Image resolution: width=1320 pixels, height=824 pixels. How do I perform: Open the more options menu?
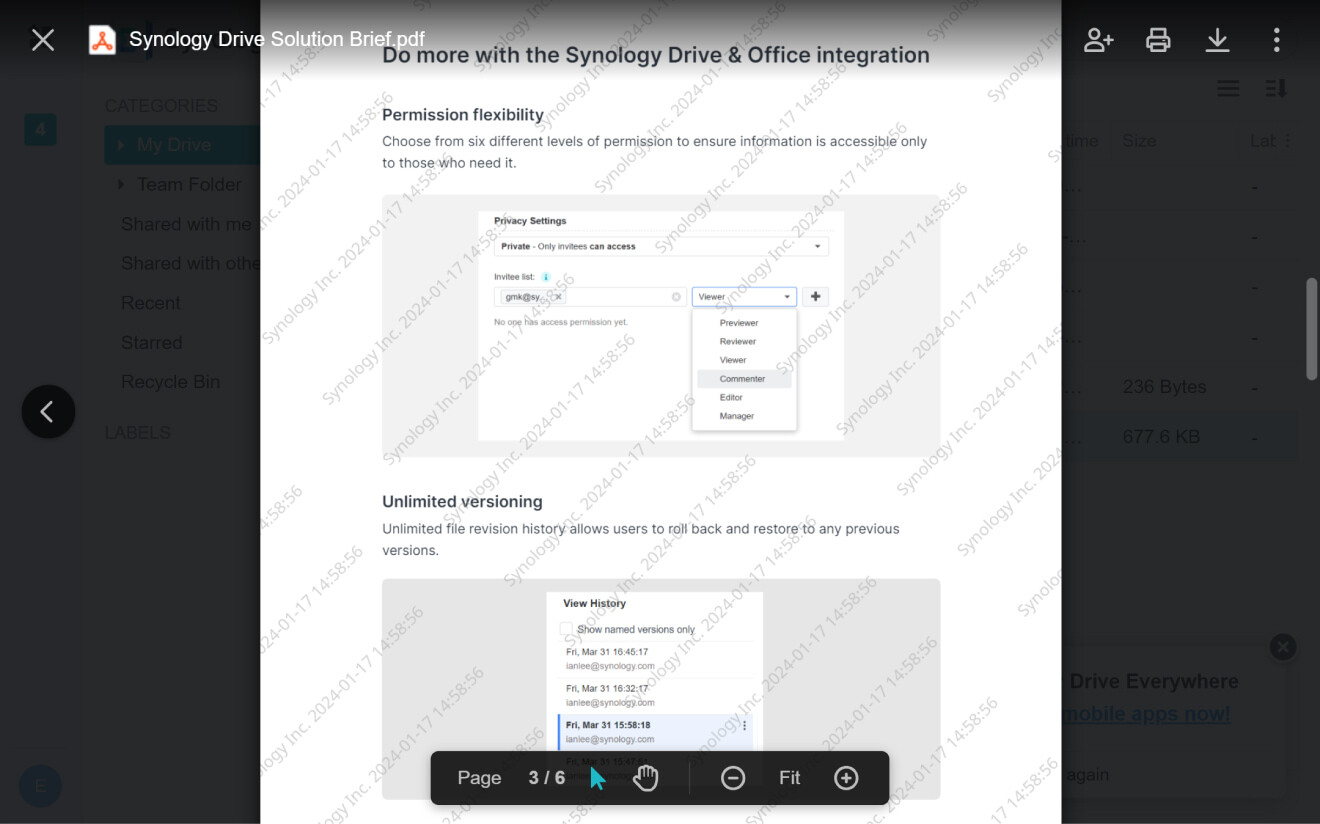(1276, 39)
